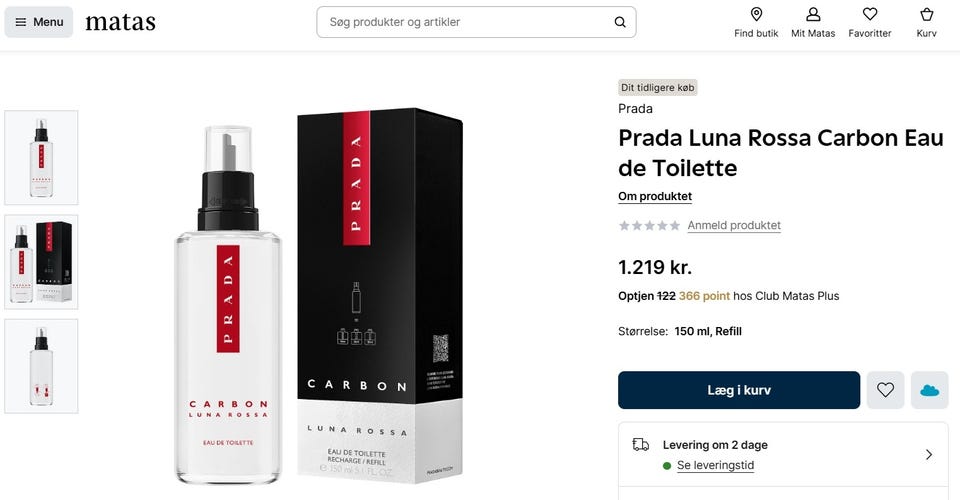Click Anmeld produktet review link
The height and width of the screenshot is (500, 960).
click(x=733, y=225)
